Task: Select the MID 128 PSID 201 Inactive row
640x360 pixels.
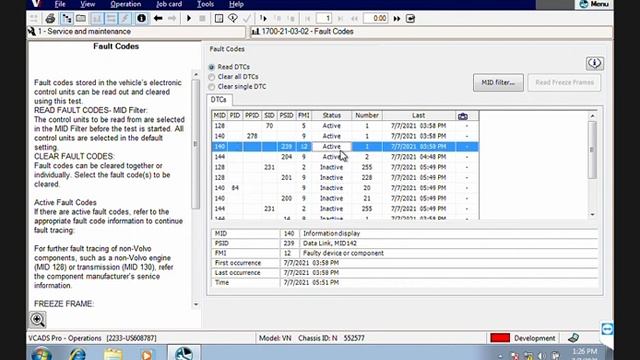Action: pos(345,178)
